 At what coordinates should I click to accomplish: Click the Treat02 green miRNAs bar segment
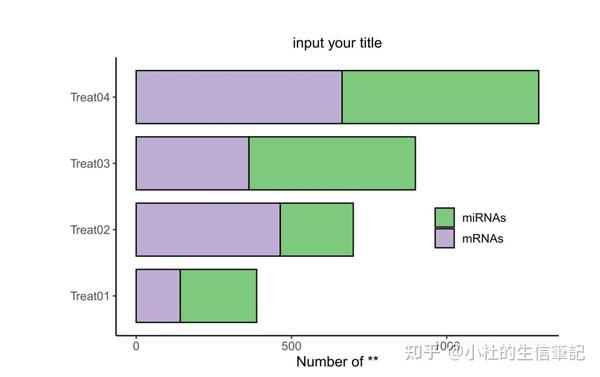(x=316, y=230)
